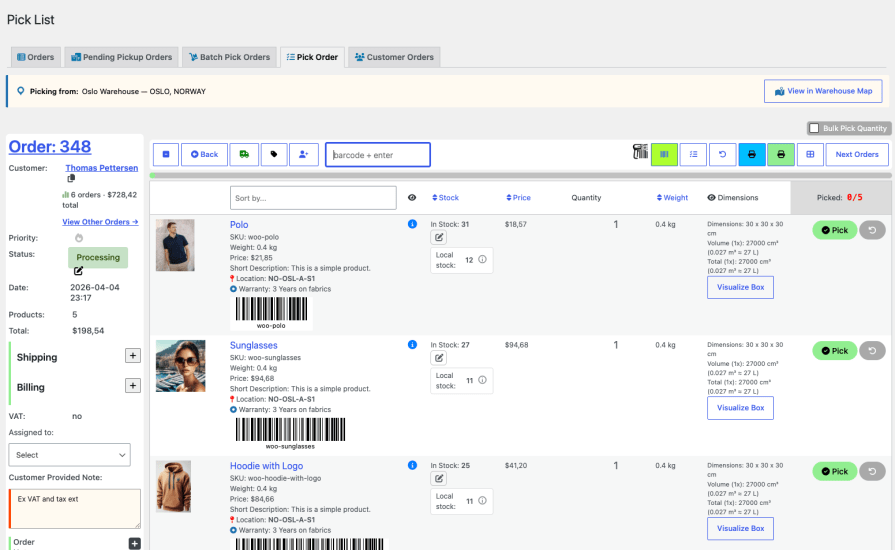This screenshot has width=895, height=550.
Task: Edit stock icon for Sunglasses
Action: [439, 358]
